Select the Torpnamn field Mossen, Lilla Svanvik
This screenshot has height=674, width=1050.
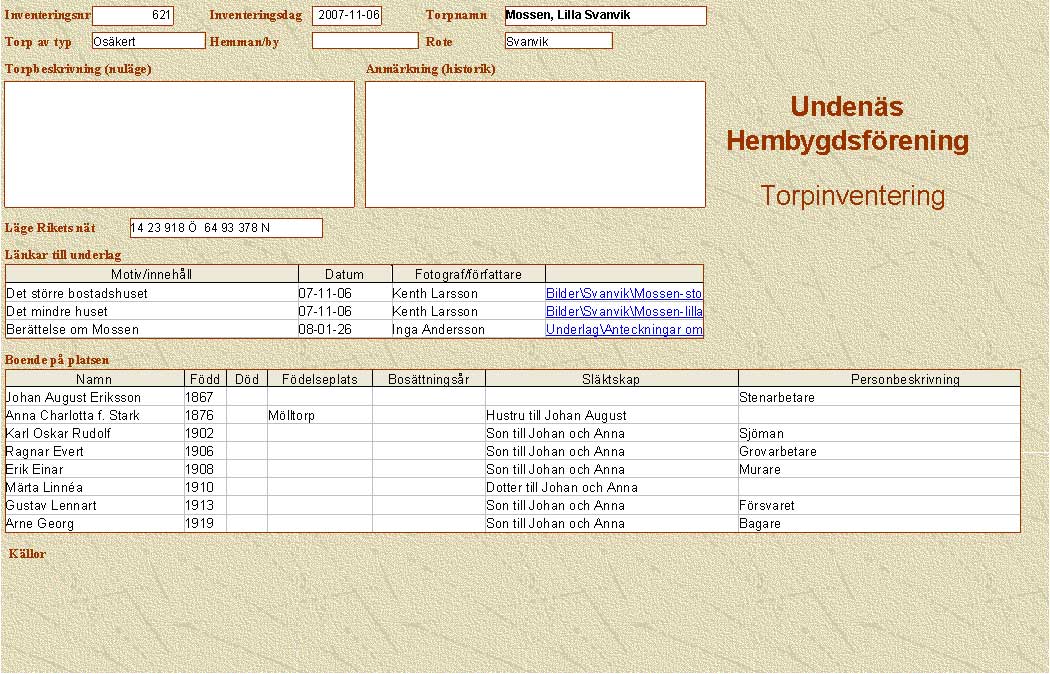(605, 16)
